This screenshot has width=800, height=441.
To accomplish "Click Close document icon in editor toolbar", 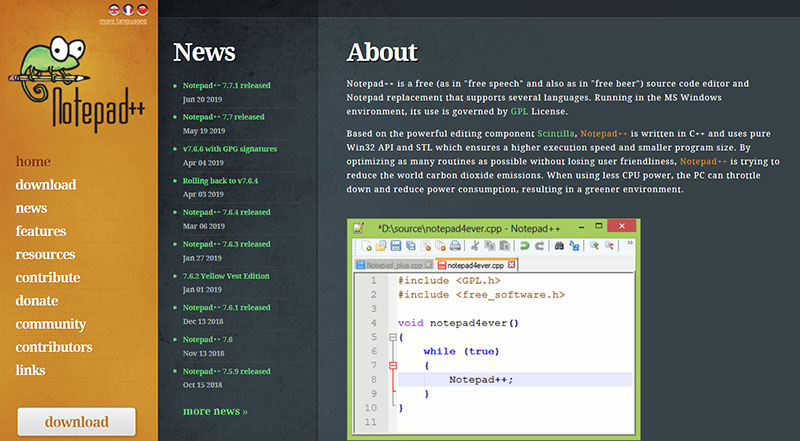I will [426, 246].
